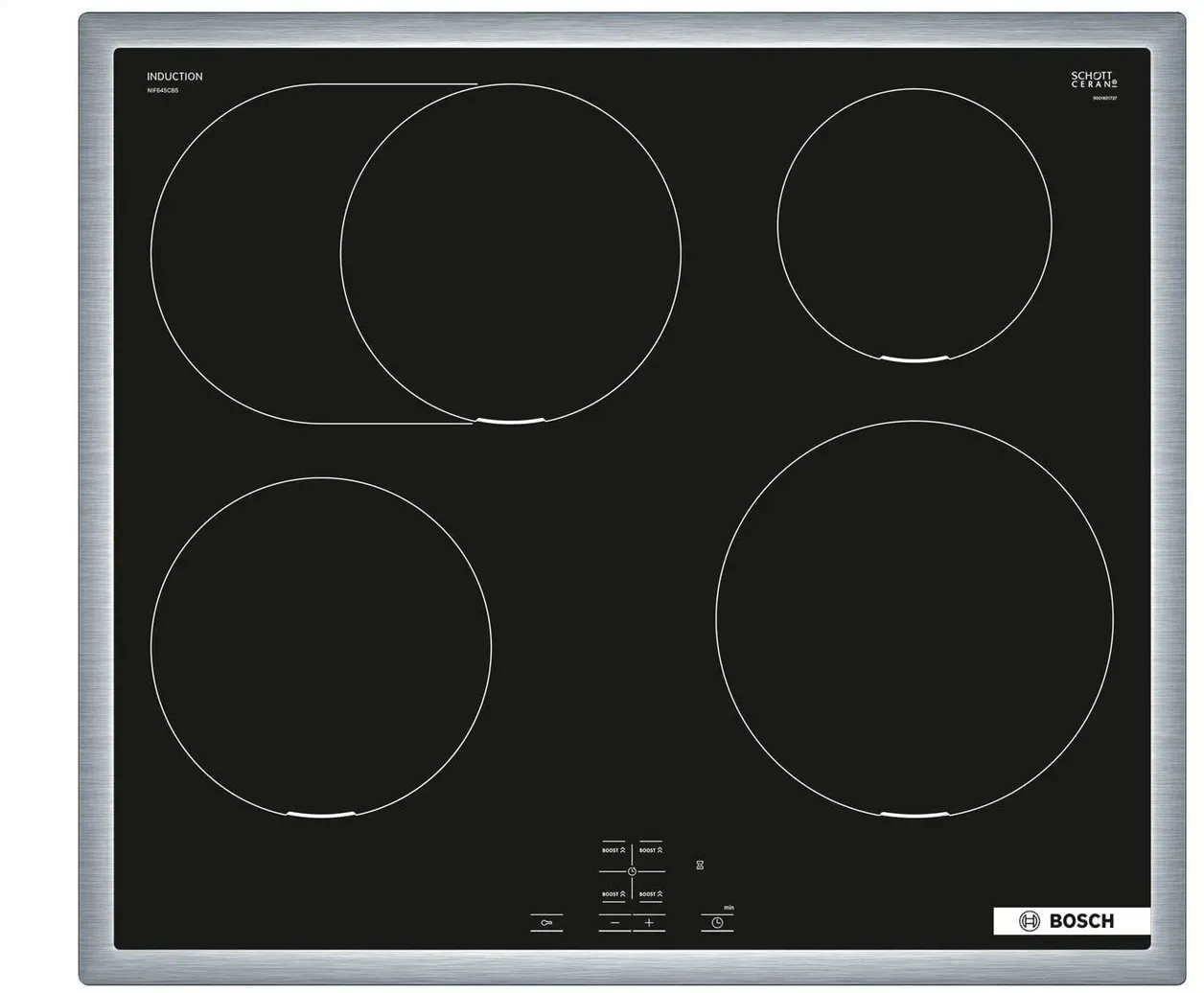Tap the power icon between BOOST buttons

point(632,871)
